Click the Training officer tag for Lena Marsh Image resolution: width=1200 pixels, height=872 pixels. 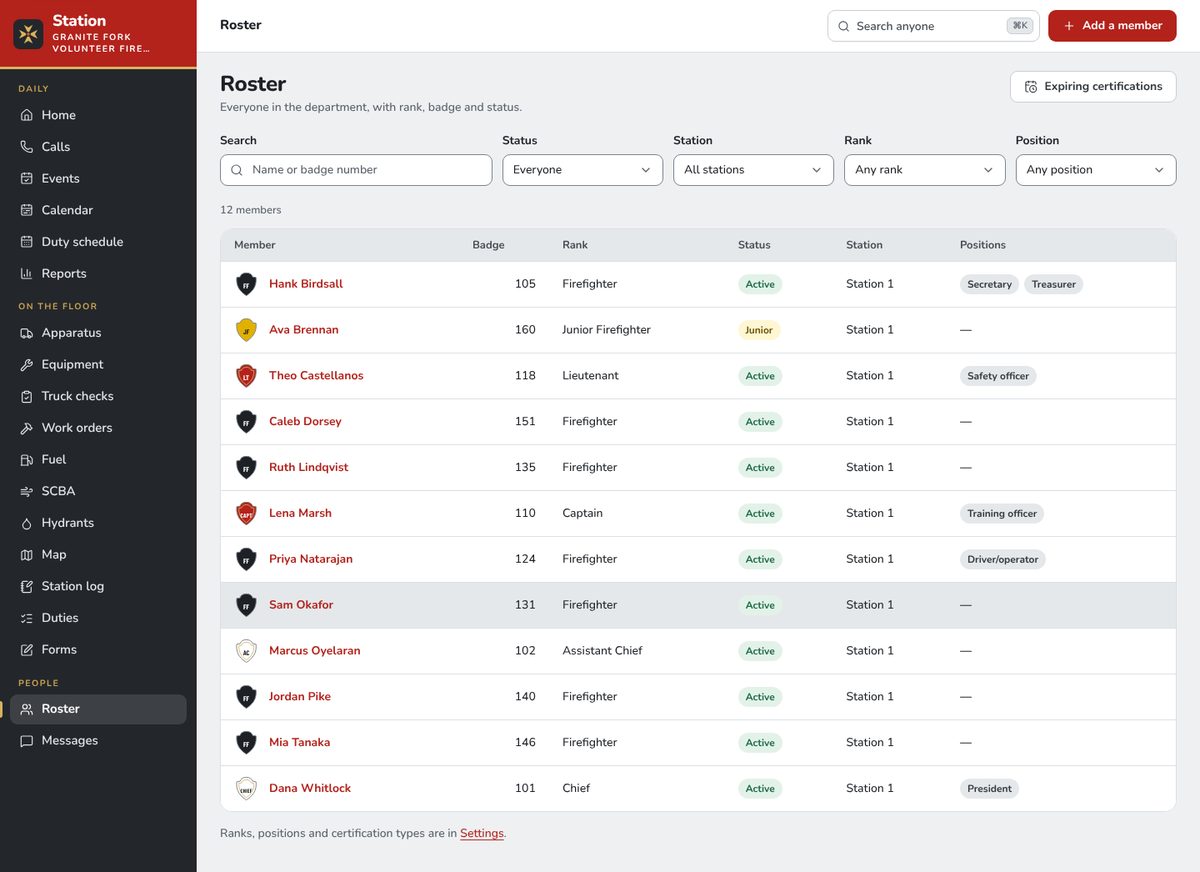pyautogui.click(x=1002, y=513)
